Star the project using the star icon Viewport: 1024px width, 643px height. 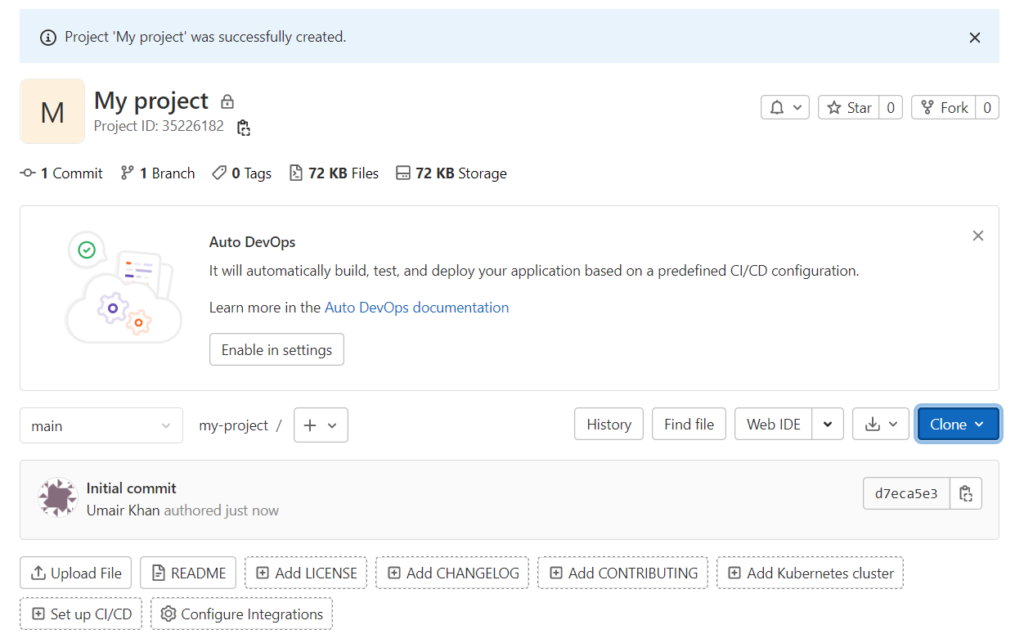(836, 107)
